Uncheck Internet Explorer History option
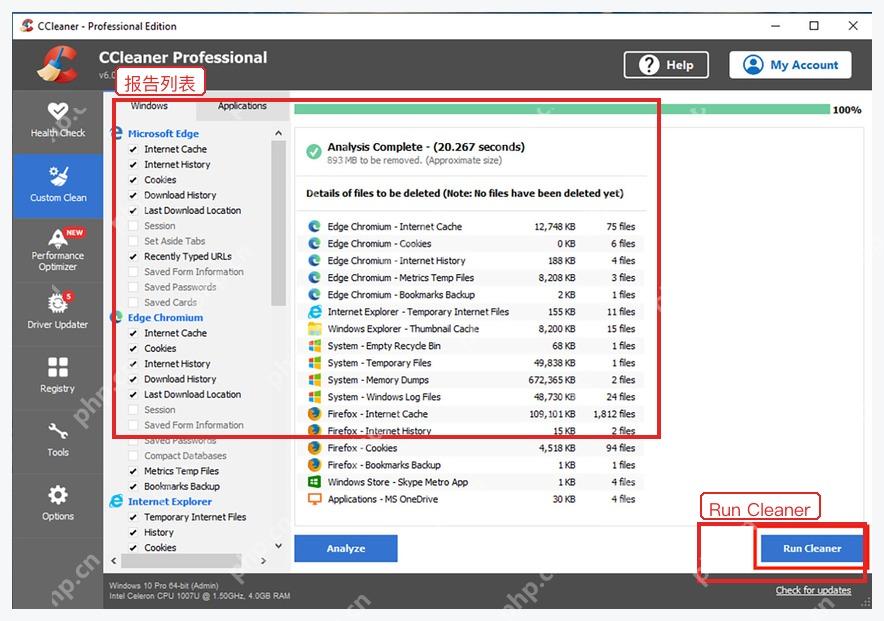Viewport: 884px width, 621px height. 133,532
